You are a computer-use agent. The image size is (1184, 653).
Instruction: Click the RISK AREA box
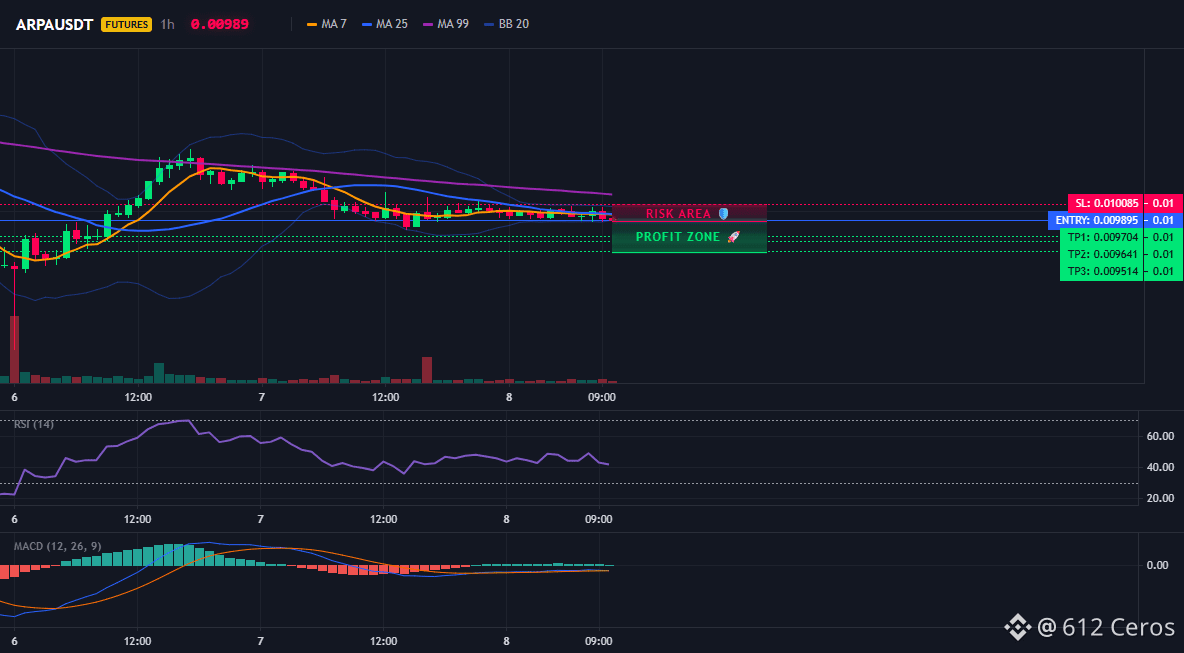coord(689,214)
